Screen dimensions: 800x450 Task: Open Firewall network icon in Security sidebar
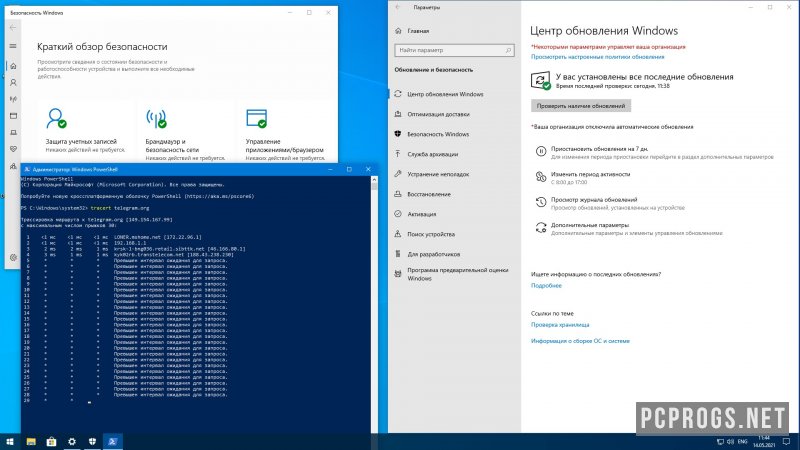13,99
